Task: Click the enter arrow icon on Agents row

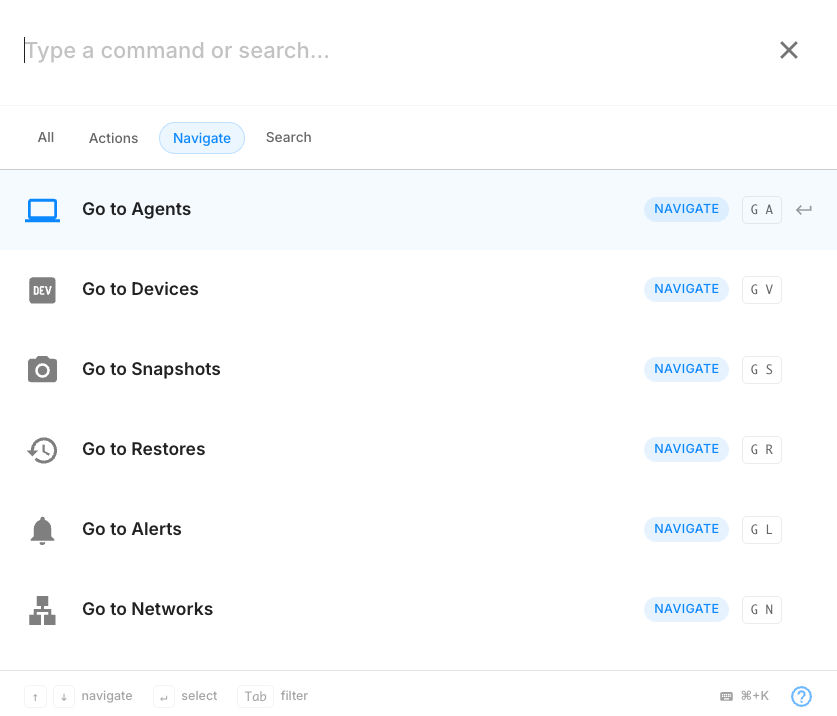Action: pos(804,210)
